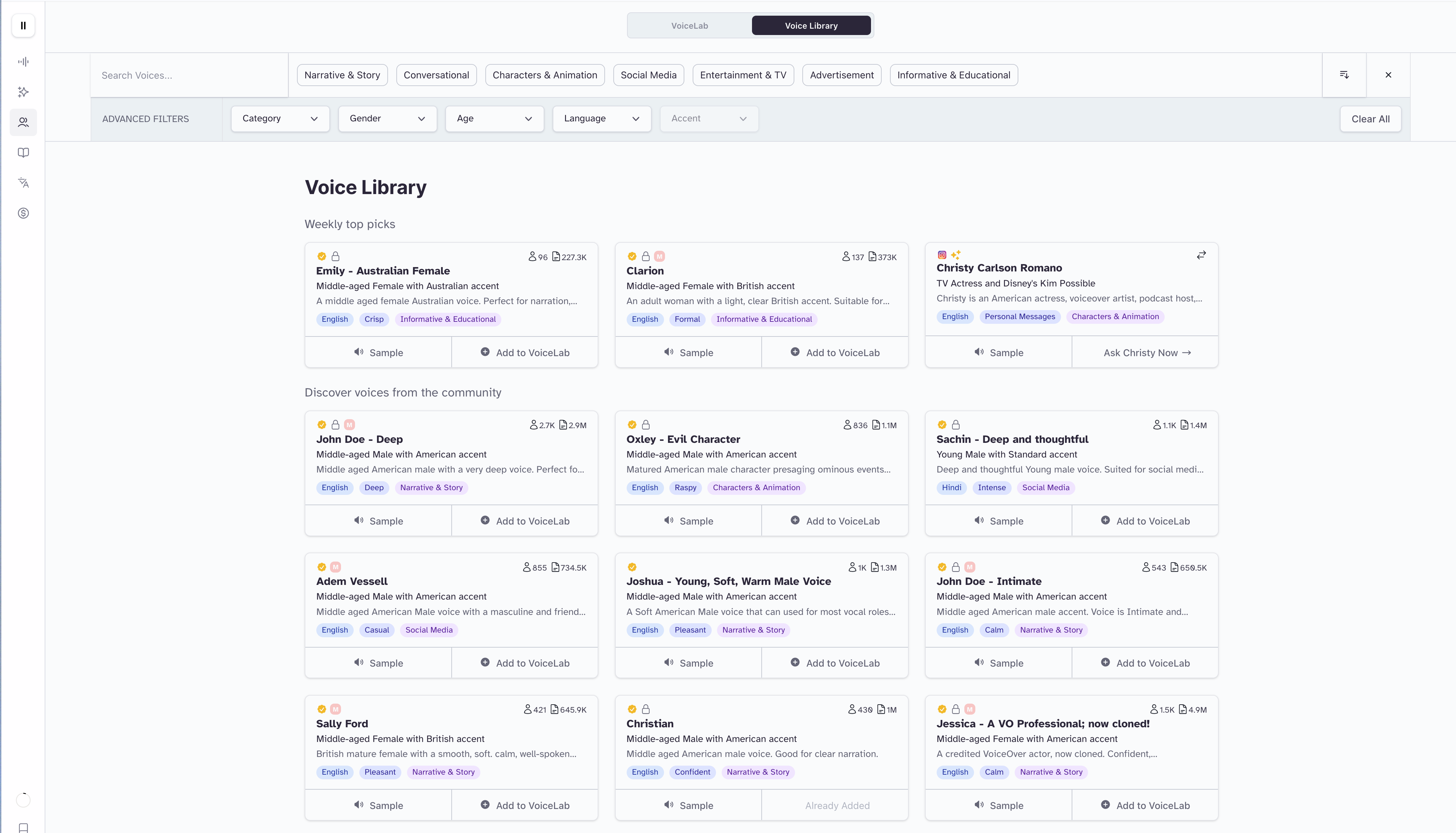The height and width of the screenshot is (833, 1456).
Task: Toggle the Advertisement filter chip
Action: (x=841, y=75)
